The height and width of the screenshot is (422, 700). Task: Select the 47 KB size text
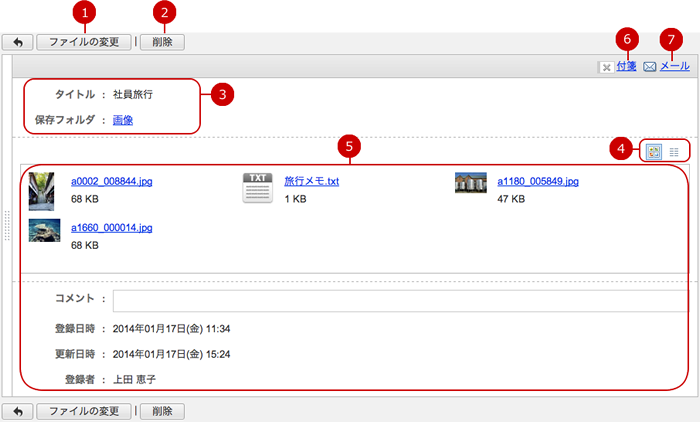[x=511, y=199]
